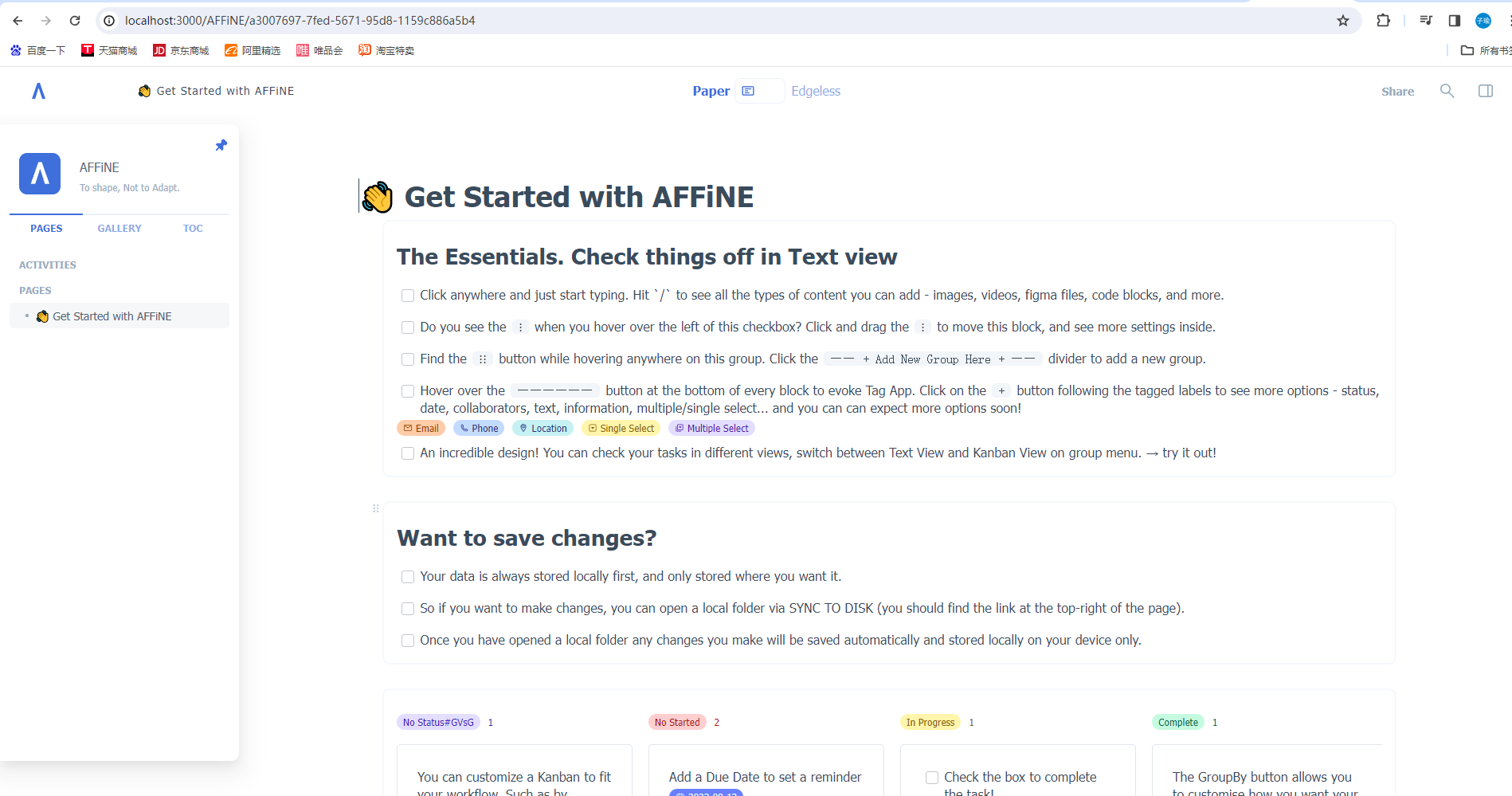
Task: Collapse the PAGES section header in the sidebar
Action: [x=35, y=290]
